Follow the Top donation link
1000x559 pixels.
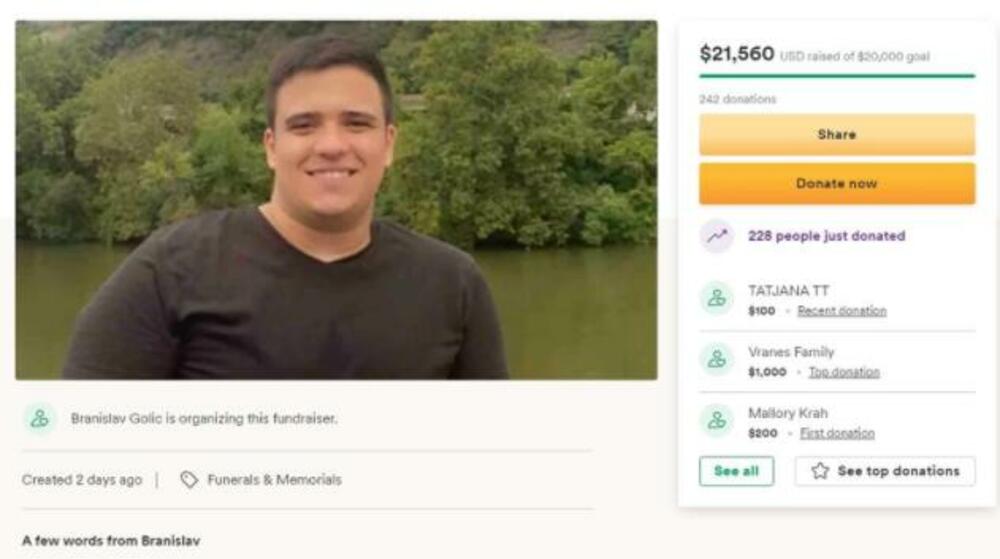point(844,372)
